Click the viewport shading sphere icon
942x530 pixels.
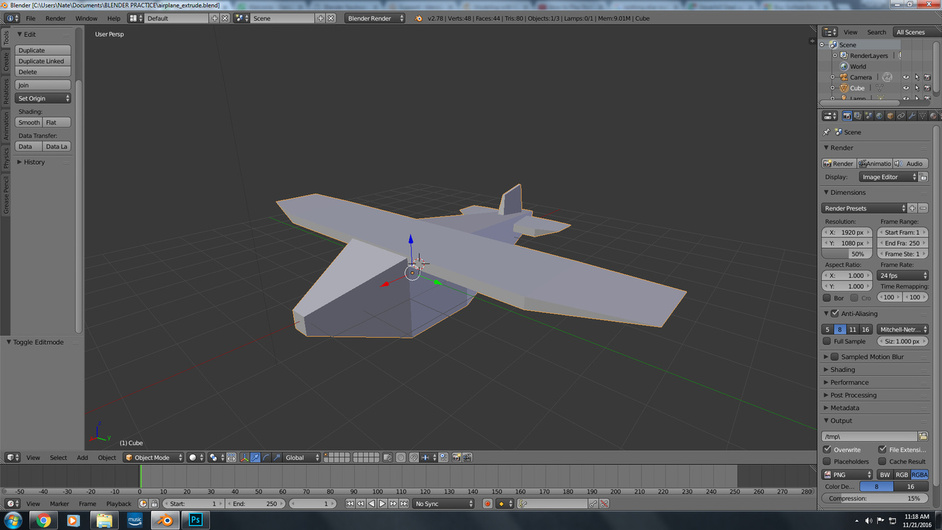click(x=194, y=457)
